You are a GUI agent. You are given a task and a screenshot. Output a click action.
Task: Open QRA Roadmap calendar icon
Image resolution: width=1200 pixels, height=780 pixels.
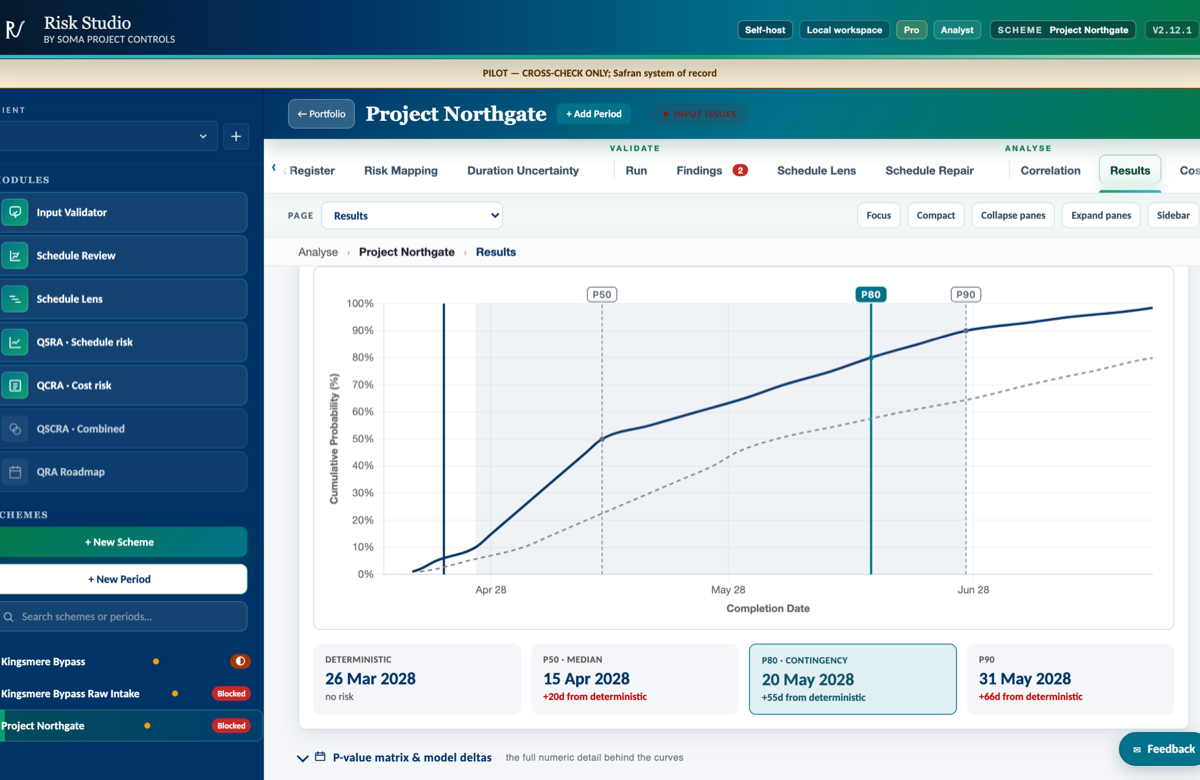coord(15,472)
